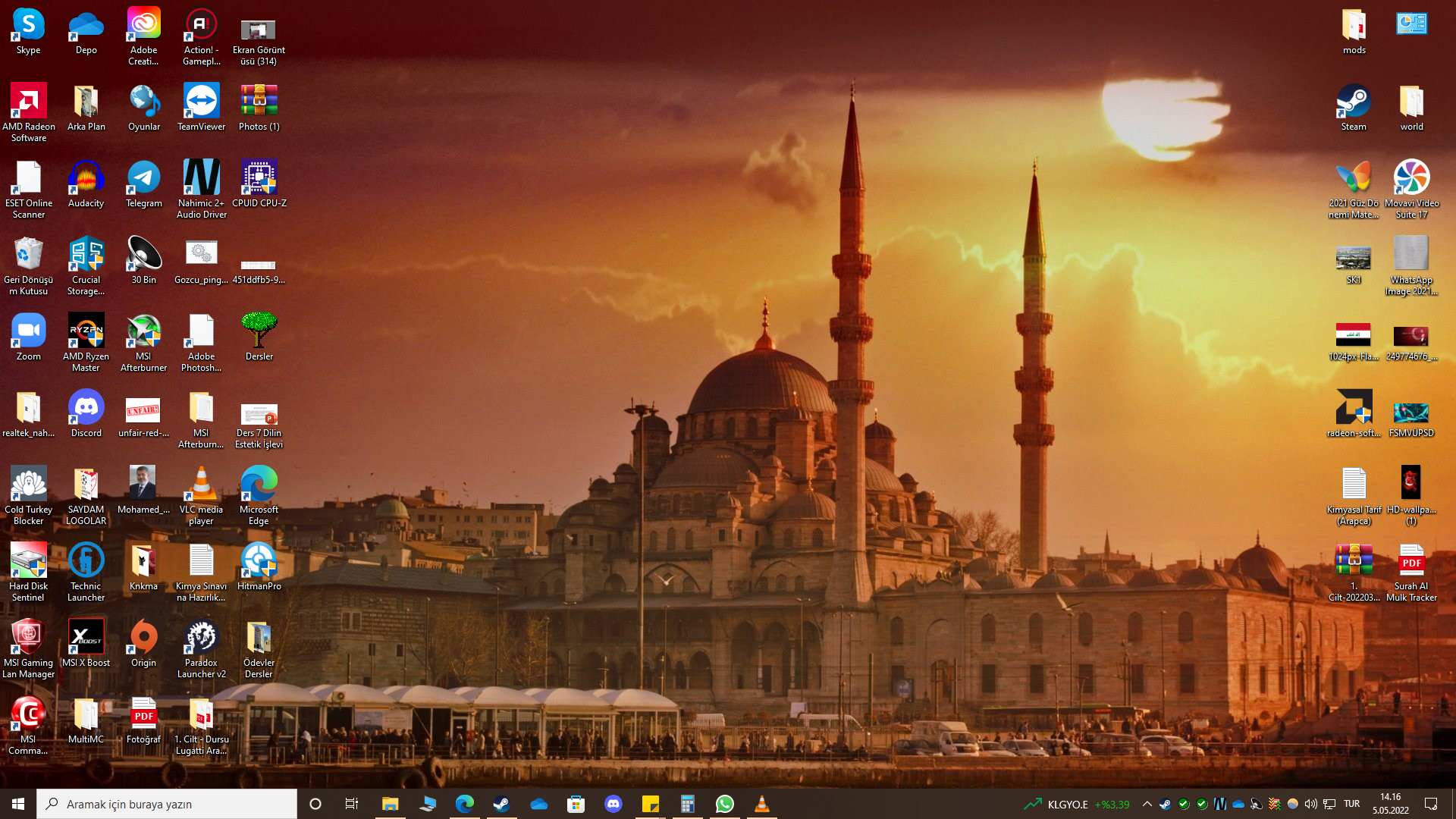The height and width of the screenshot is (819, 1456).
Task: Open MSI Afterburner shortcut
Action: pos(143,343)
